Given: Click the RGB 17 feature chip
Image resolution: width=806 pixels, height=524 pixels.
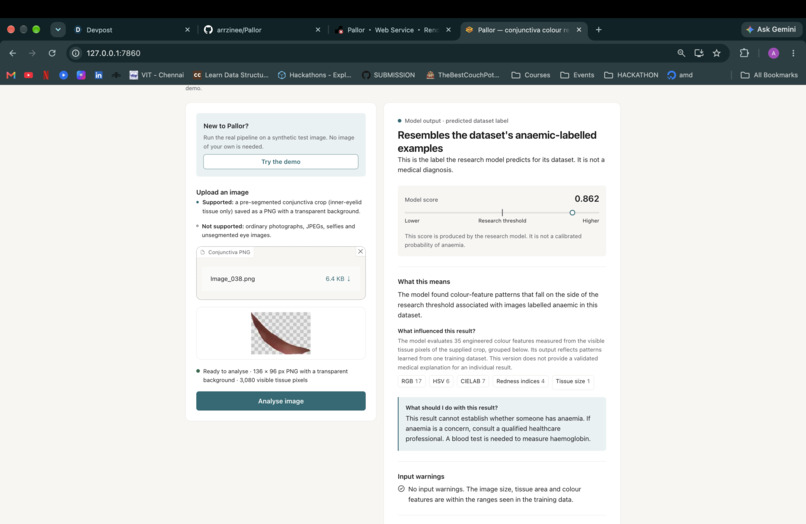Looking at the screenshot, I should (411, 381).
